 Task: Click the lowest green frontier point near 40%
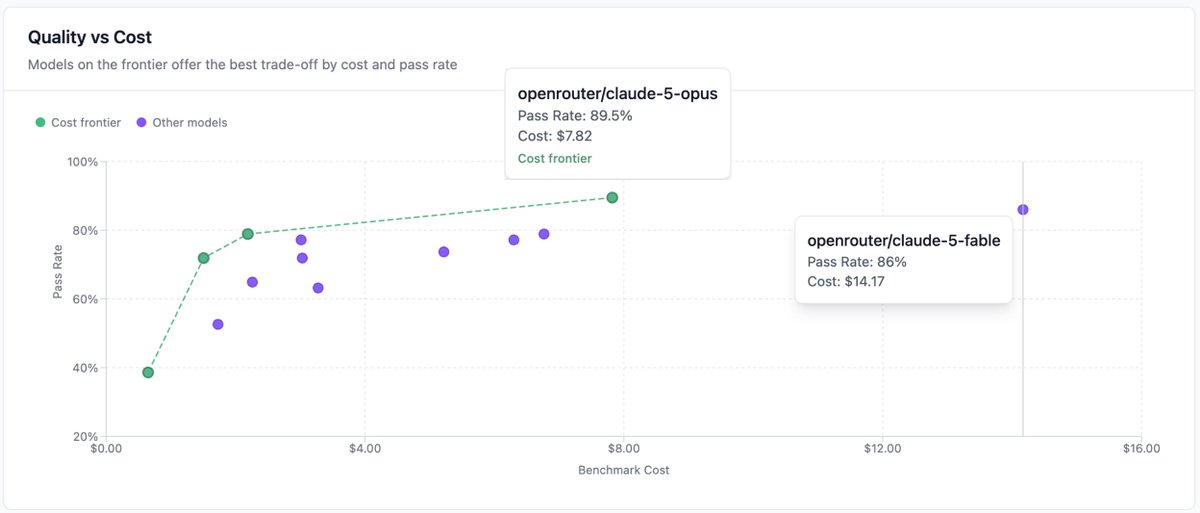(148, 372)
